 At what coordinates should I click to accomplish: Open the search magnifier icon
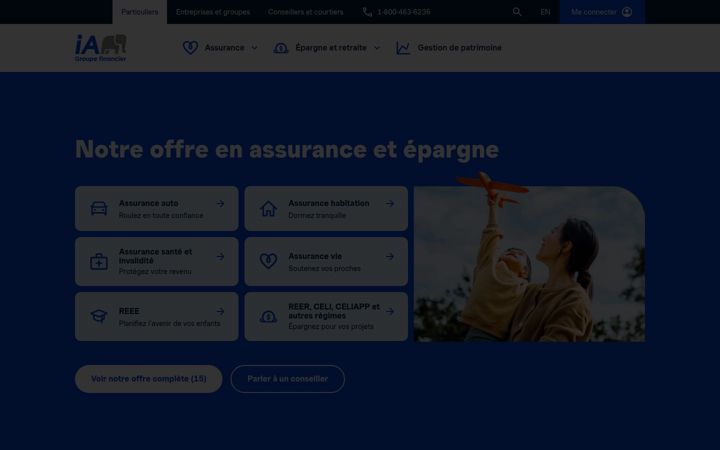[517, 12]
